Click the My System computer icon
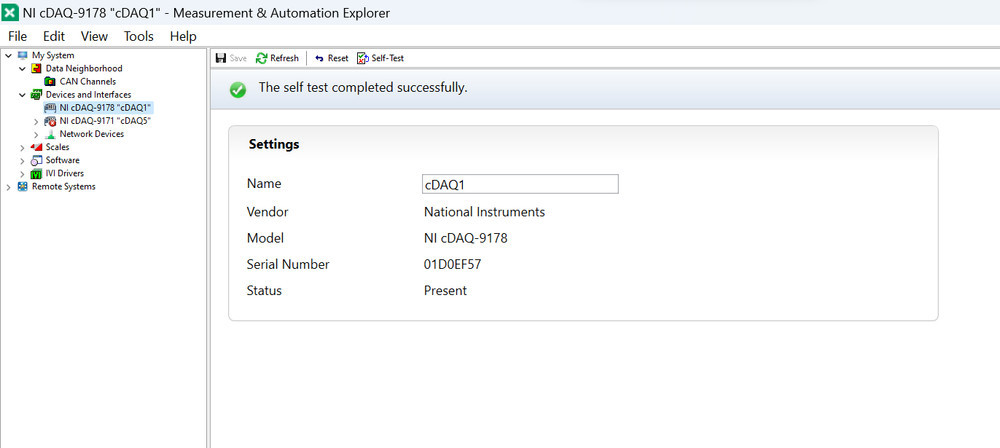 pyautogui.click(x=23, y=56)
